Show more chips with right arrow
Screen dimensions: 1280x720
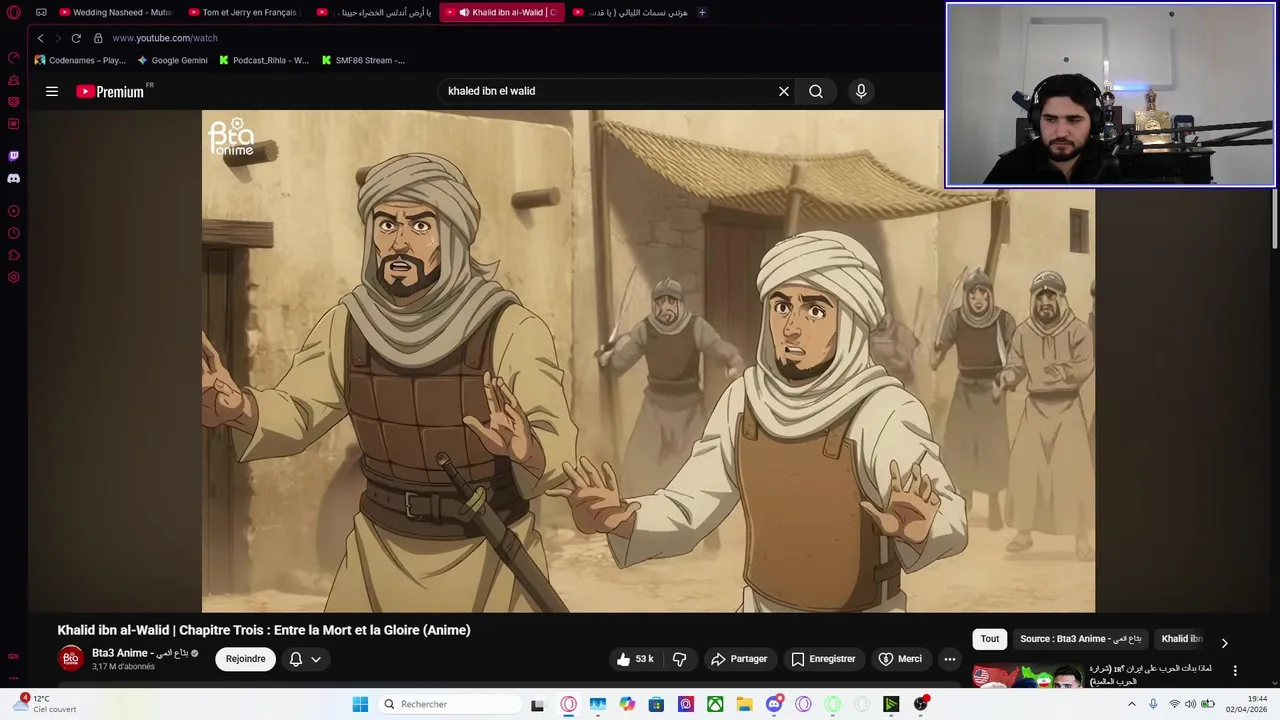tap(1224, 643)
